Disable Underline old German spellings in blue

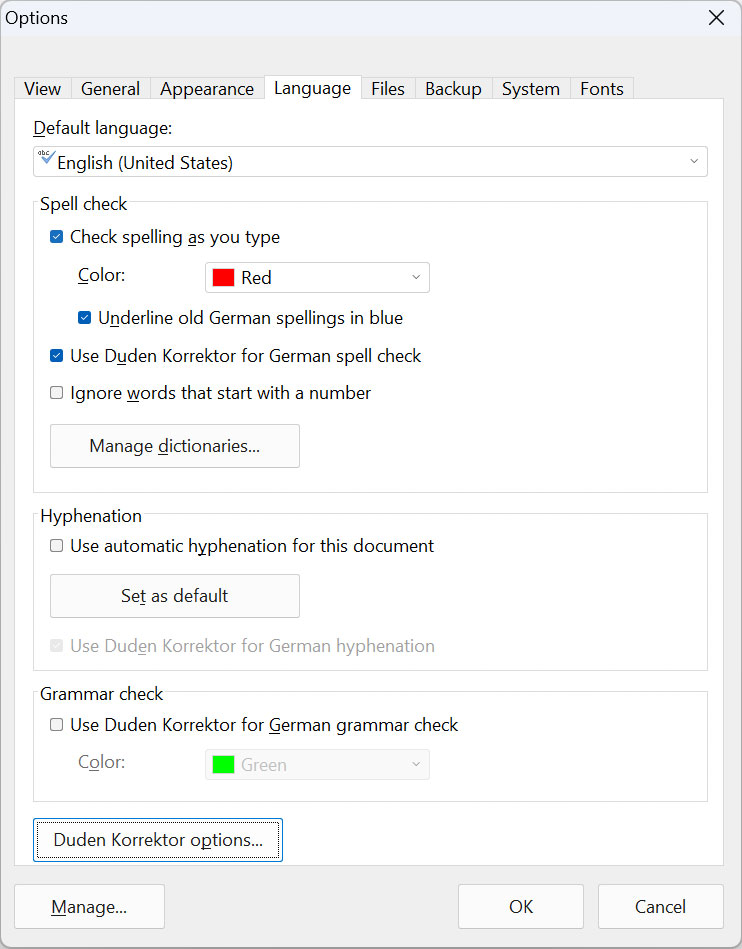click(85, 318)
